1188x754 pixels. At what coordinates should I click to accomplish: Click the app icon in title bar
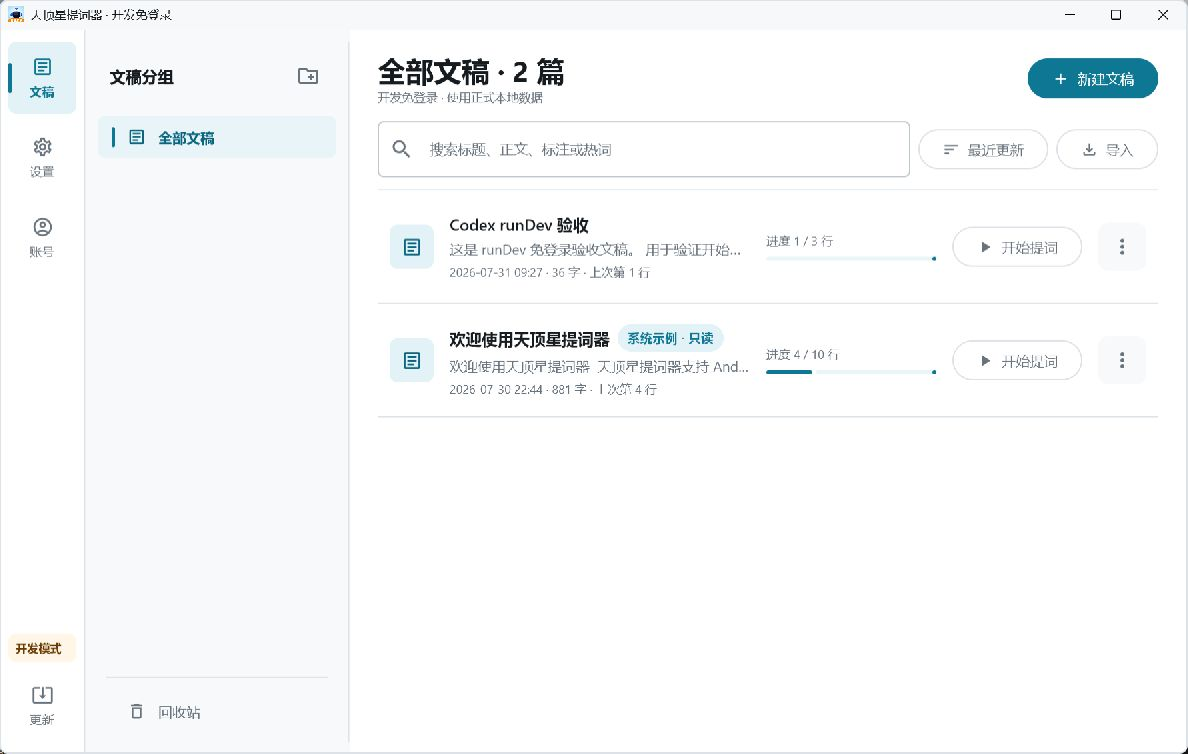(16, 14)
